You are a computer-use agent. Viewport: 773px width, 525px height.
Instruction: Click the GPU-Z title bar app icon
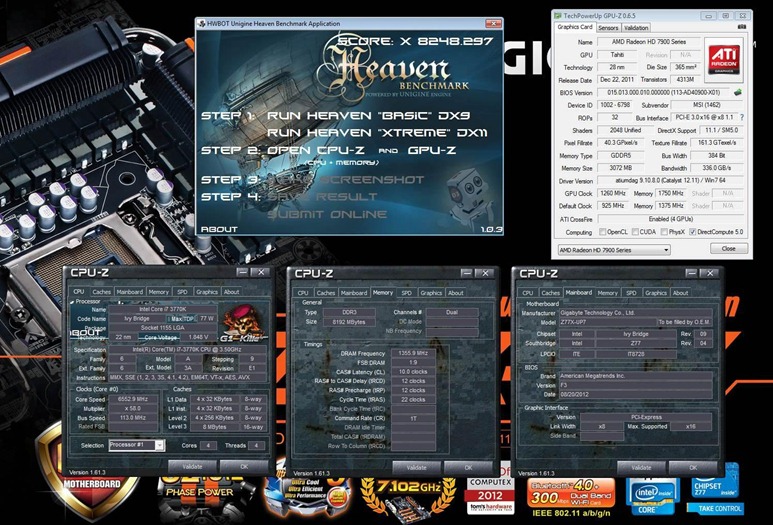tap(558, 16)
